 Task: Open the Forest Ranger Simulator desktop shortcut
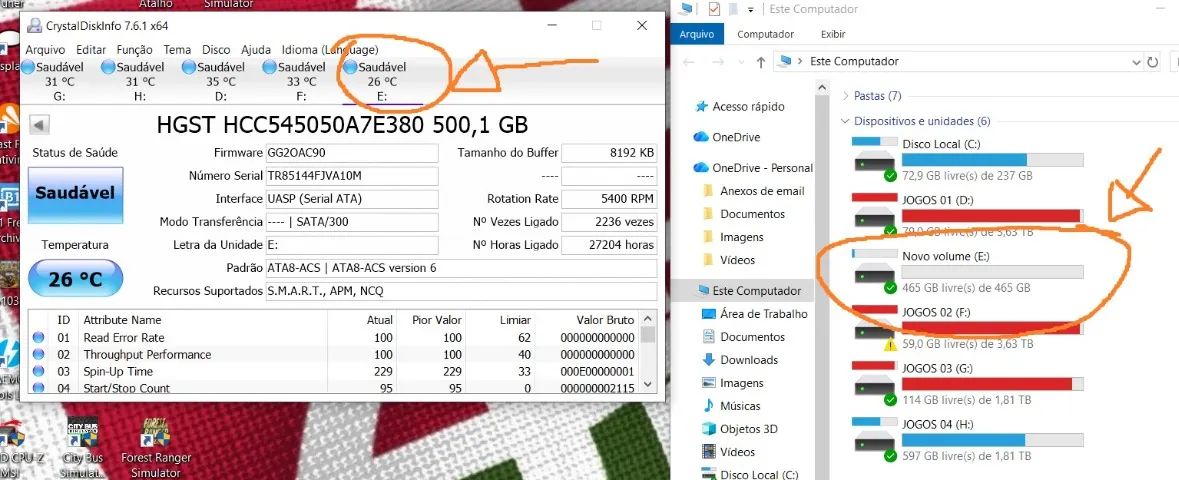click(156, 448)
